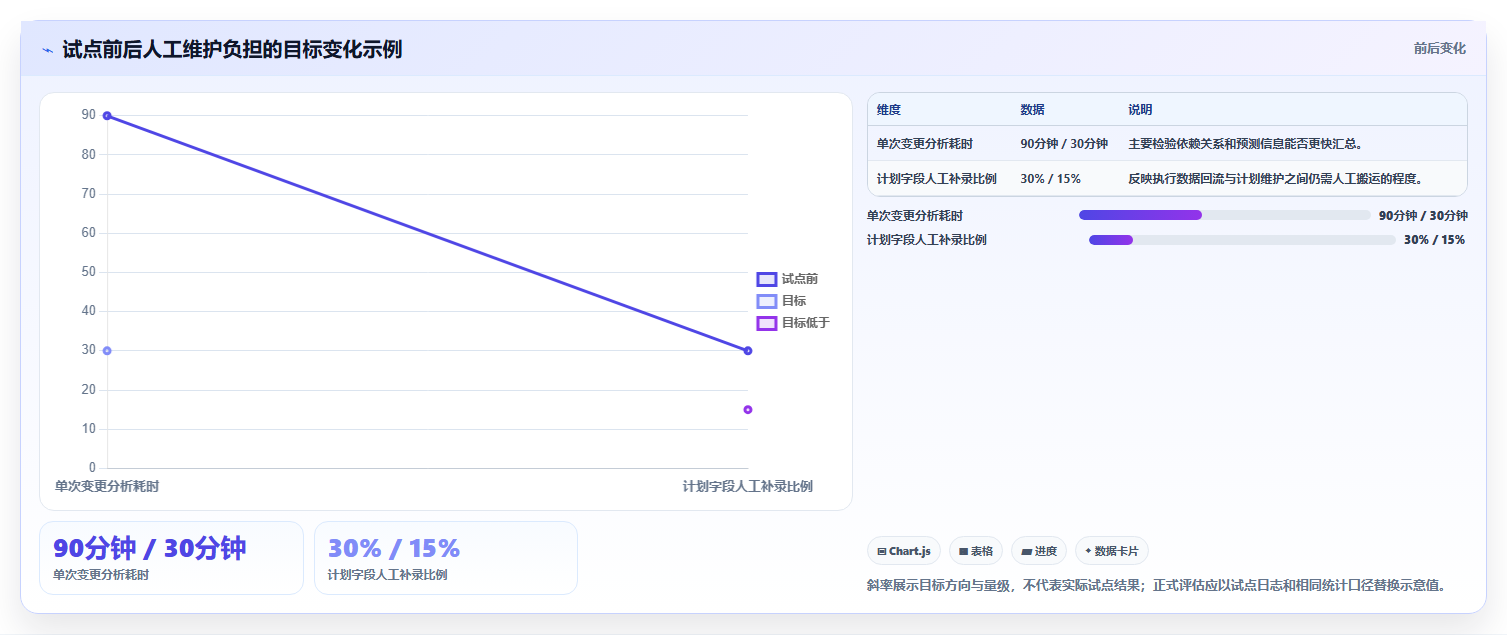Click the 单次变更分析耗时 progress bar
The image size is (1507, 635).
(1225, 215)
